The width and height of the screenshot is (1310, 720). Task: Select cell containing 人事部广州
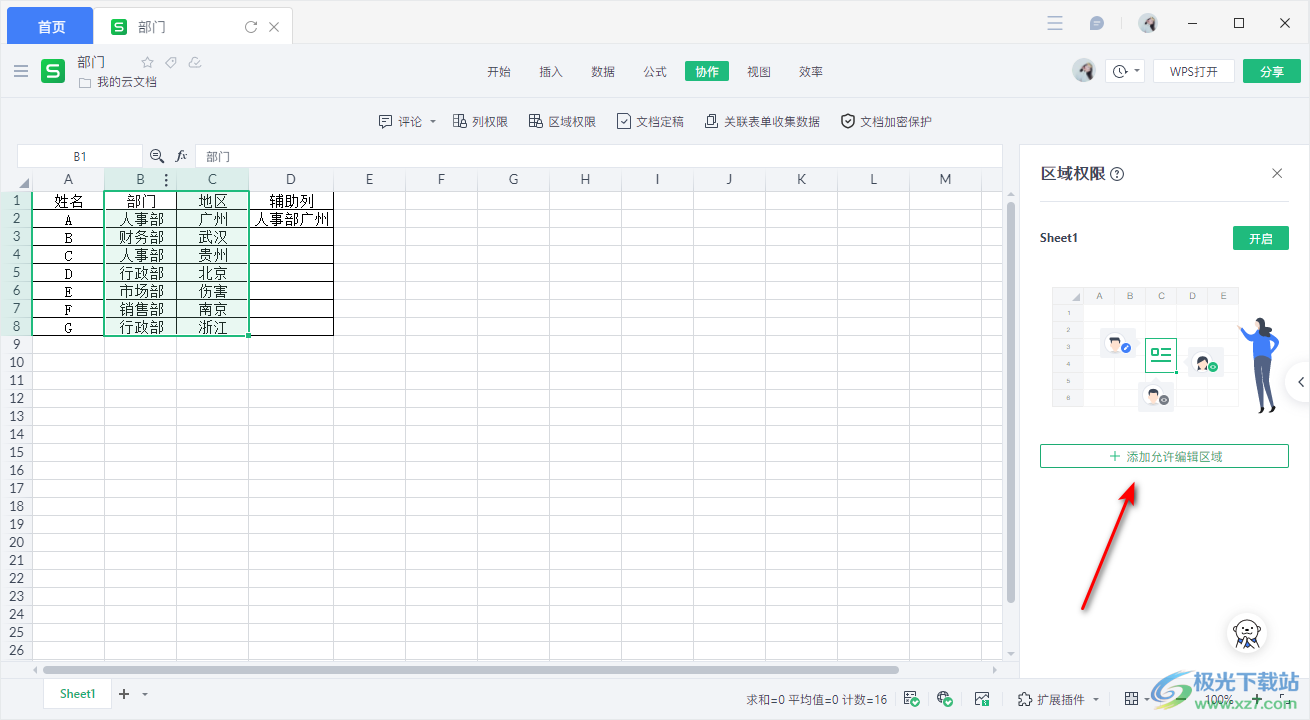pyautogui.click(x=291, y=219)
